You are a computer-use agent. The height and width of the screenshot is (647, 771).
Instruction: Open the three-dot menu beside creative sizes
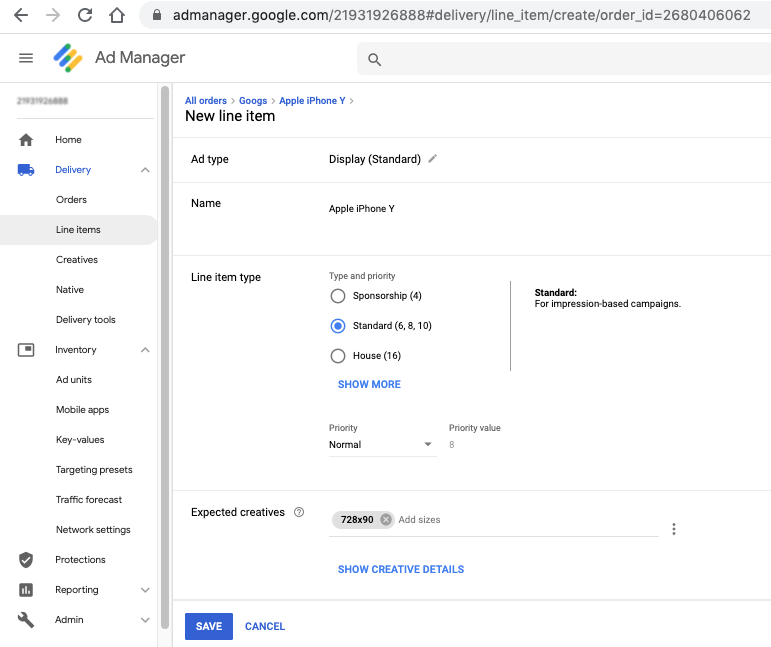tap(674, 529)
